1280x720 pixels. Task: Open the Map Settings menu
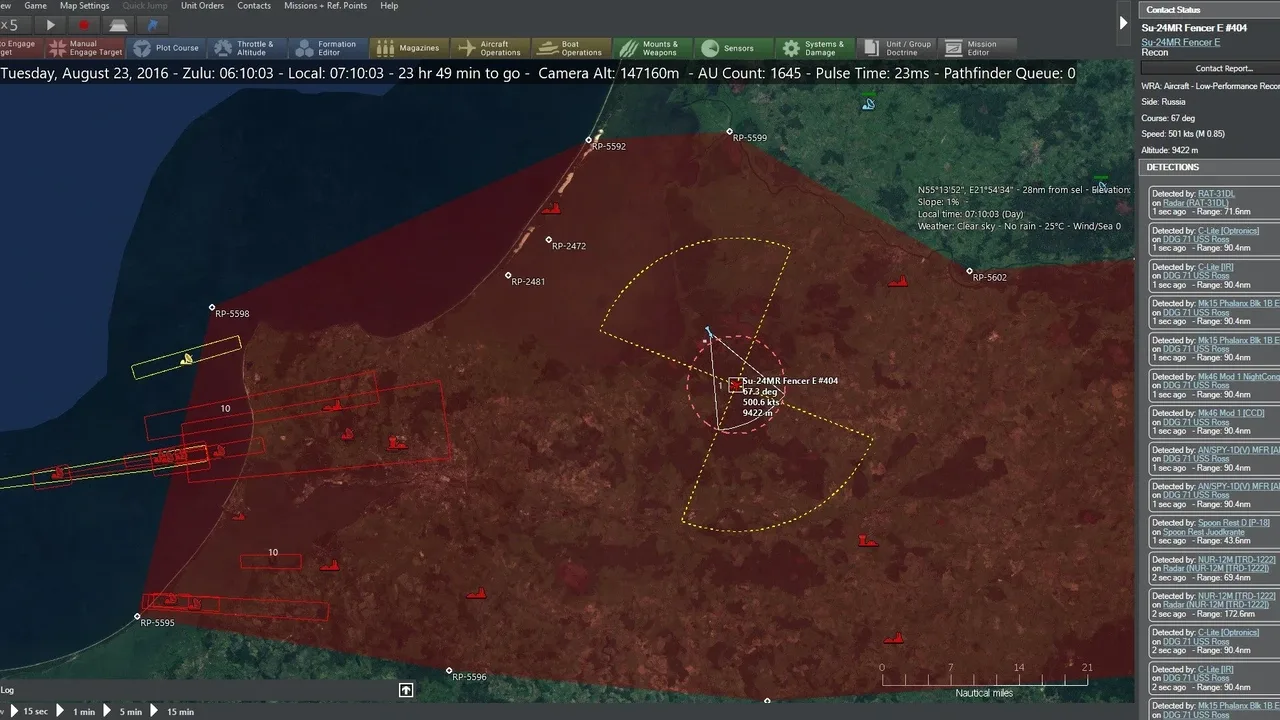(x=84, y=6)
